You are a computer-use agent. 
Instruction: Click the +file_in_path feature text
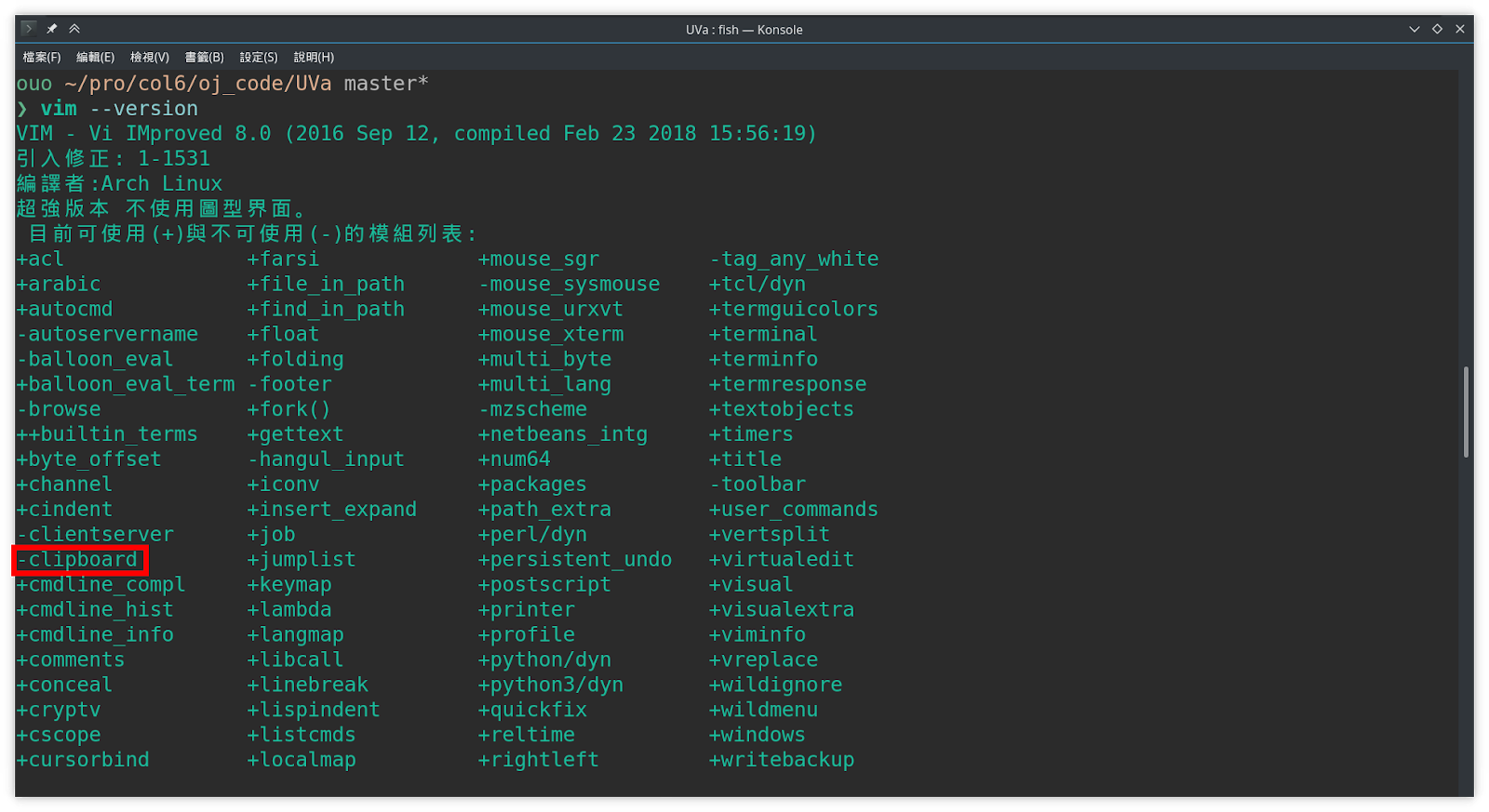point(326,285)
